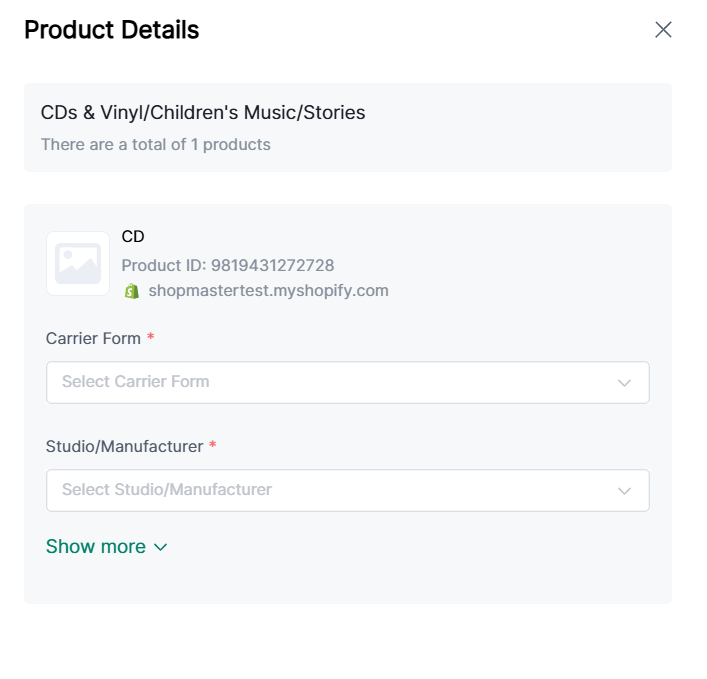This screenshot has height=679, width=707.
Task: Click the green Shopify bag icon
Action: click(x=131, y=291)
